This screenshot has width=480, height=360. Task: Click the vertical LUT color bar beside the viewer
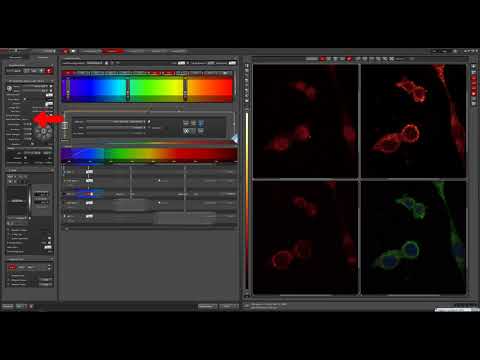(247, 200)
